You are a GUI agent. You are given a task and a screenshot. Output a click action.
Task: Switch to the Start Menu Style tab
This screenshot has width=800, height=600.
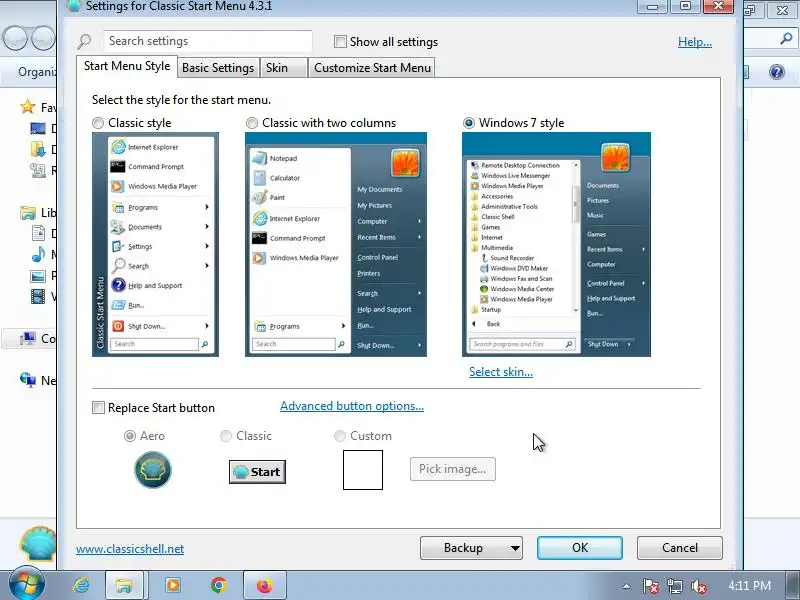[127, 66]
